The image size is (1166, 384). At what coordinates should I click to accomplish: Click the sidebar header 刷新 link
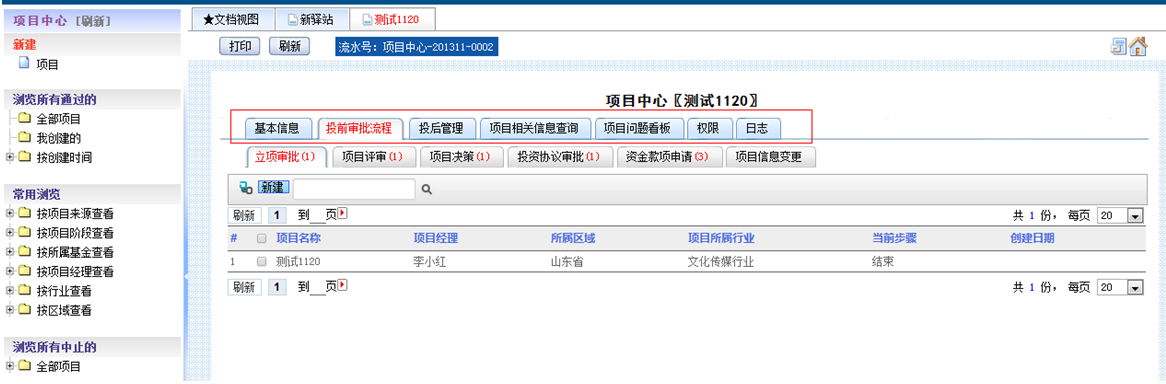tap(93, 21)
